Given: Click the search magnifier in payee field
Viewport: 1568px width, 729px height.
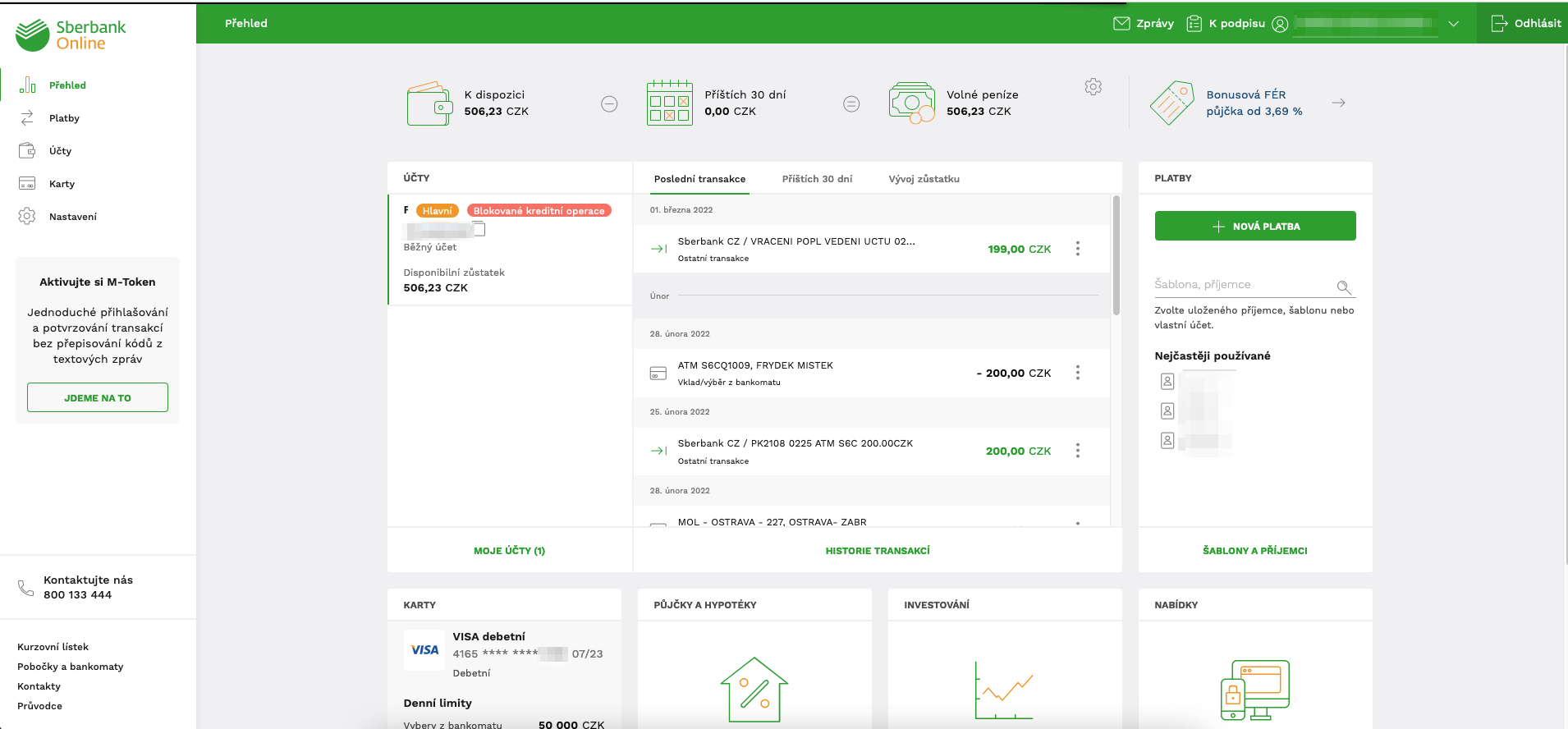Looking at the screenshot, I should (1343, 287).
